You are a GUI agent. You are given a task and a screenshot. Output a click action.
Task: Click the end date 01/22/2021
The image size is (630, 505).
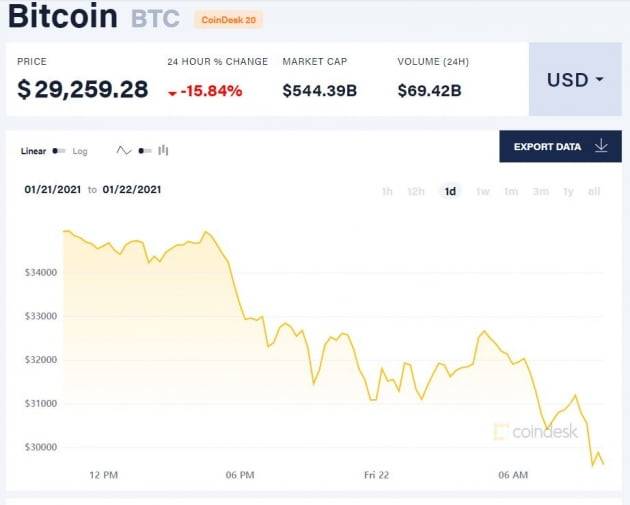click(132, 189)
